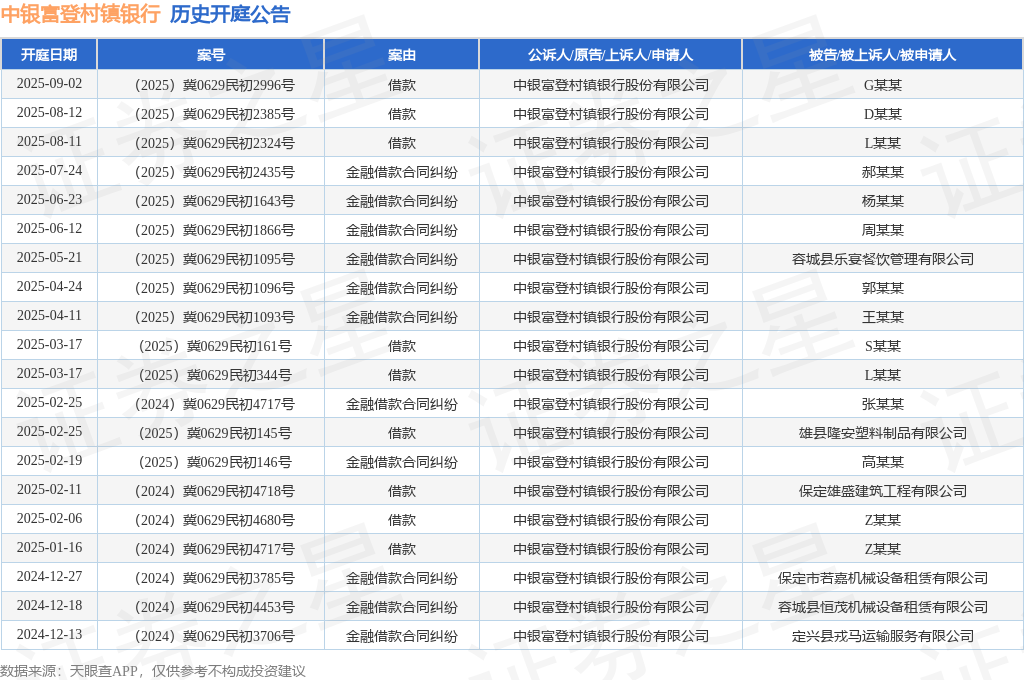Image resolution: width=1024 pixels, height=680 pixels.
Task: Click defendant cell G某某
Action: pyautogui.click(x=882, y=85)
